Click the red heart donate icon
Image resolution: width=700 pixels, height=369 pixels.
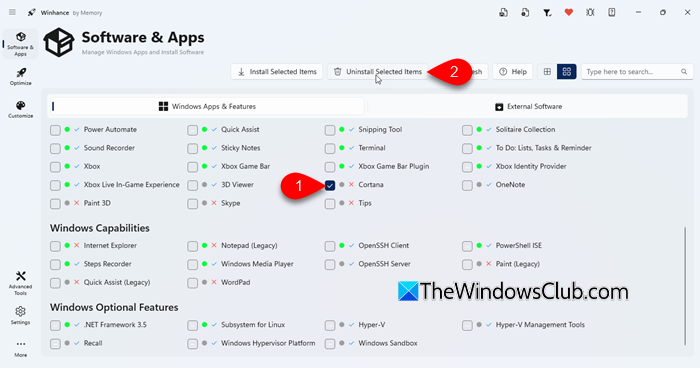tap(568, 12)
